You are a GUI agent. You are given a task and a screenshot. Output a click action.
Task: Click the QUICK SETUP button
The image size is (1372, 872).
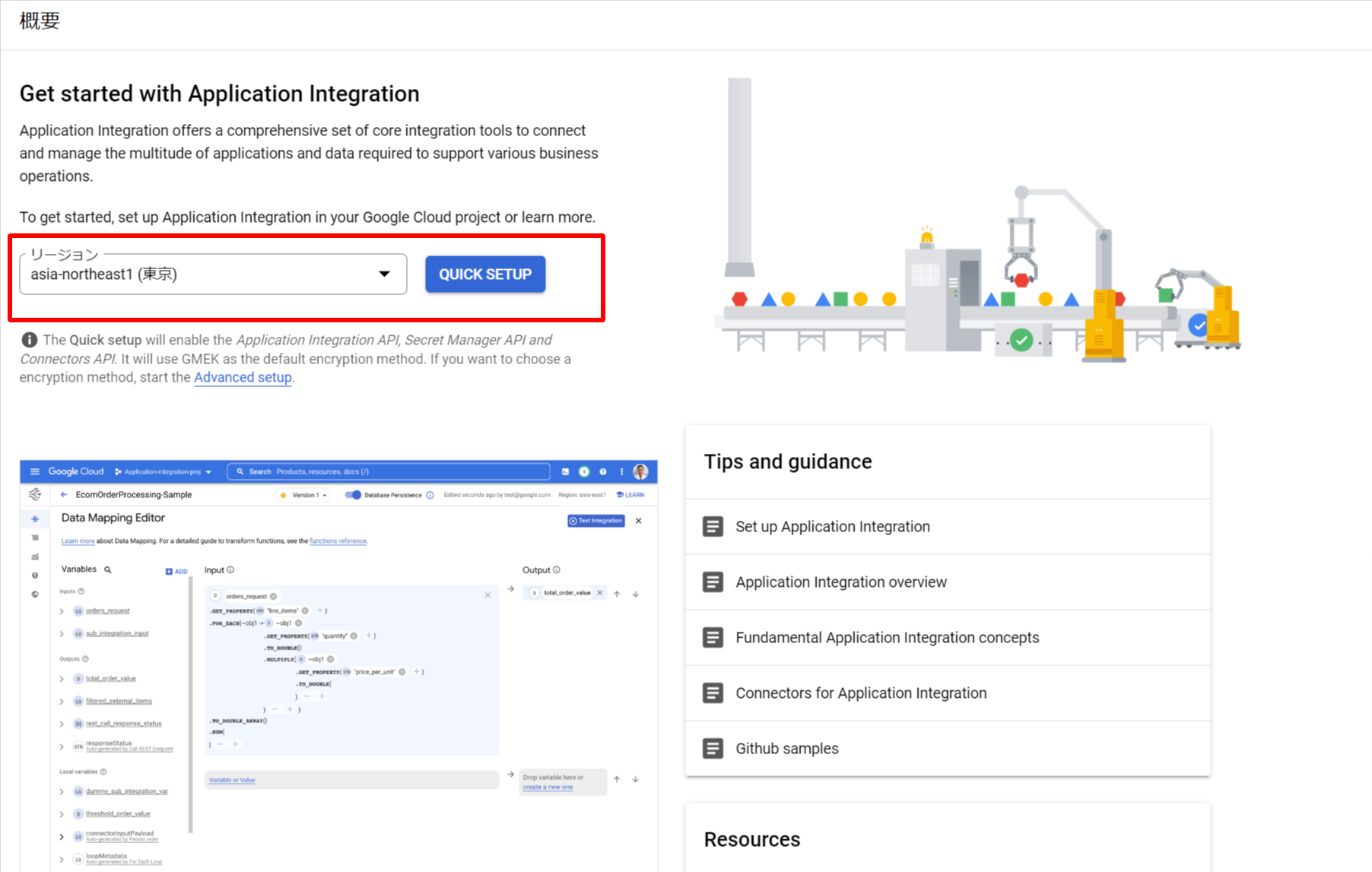[x=485, y=274]
